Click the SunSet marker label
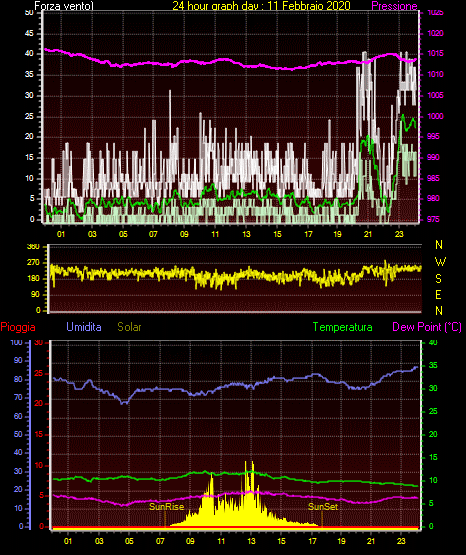 pyautogui.click(x=323, y=507)
